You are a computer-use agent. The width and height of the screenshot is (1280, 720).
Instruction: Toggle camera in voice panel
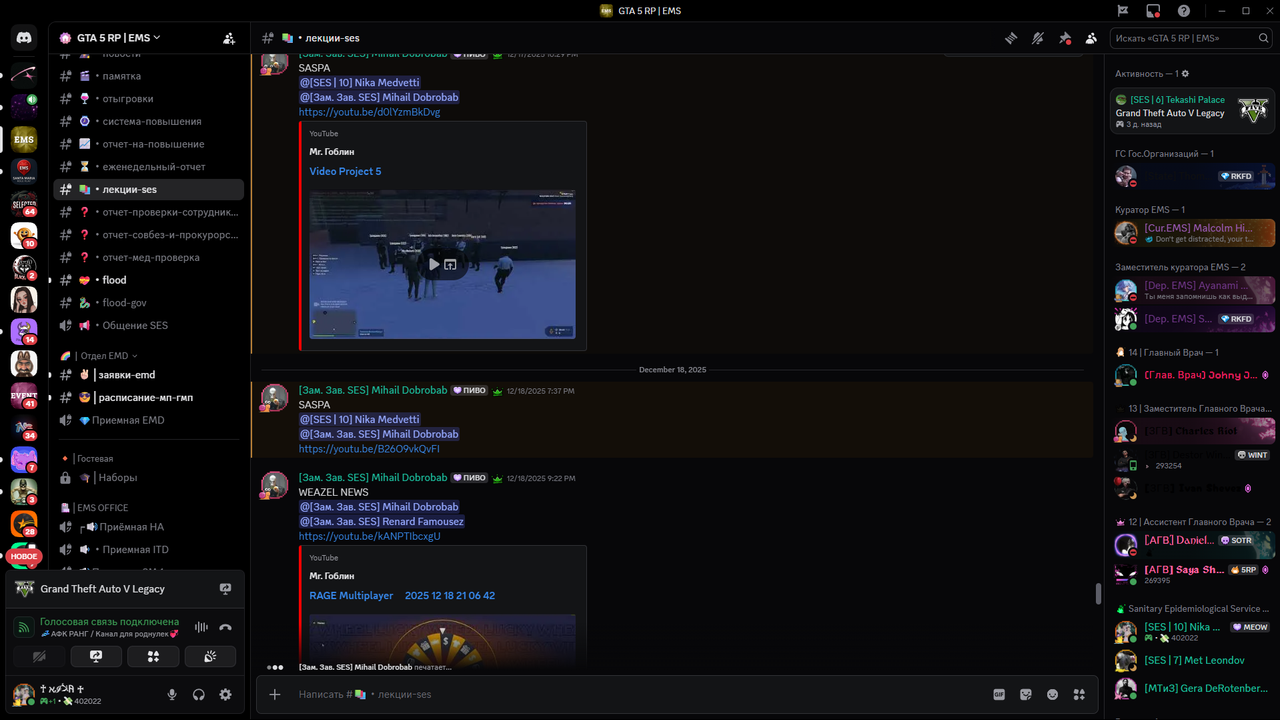point(39,656)
